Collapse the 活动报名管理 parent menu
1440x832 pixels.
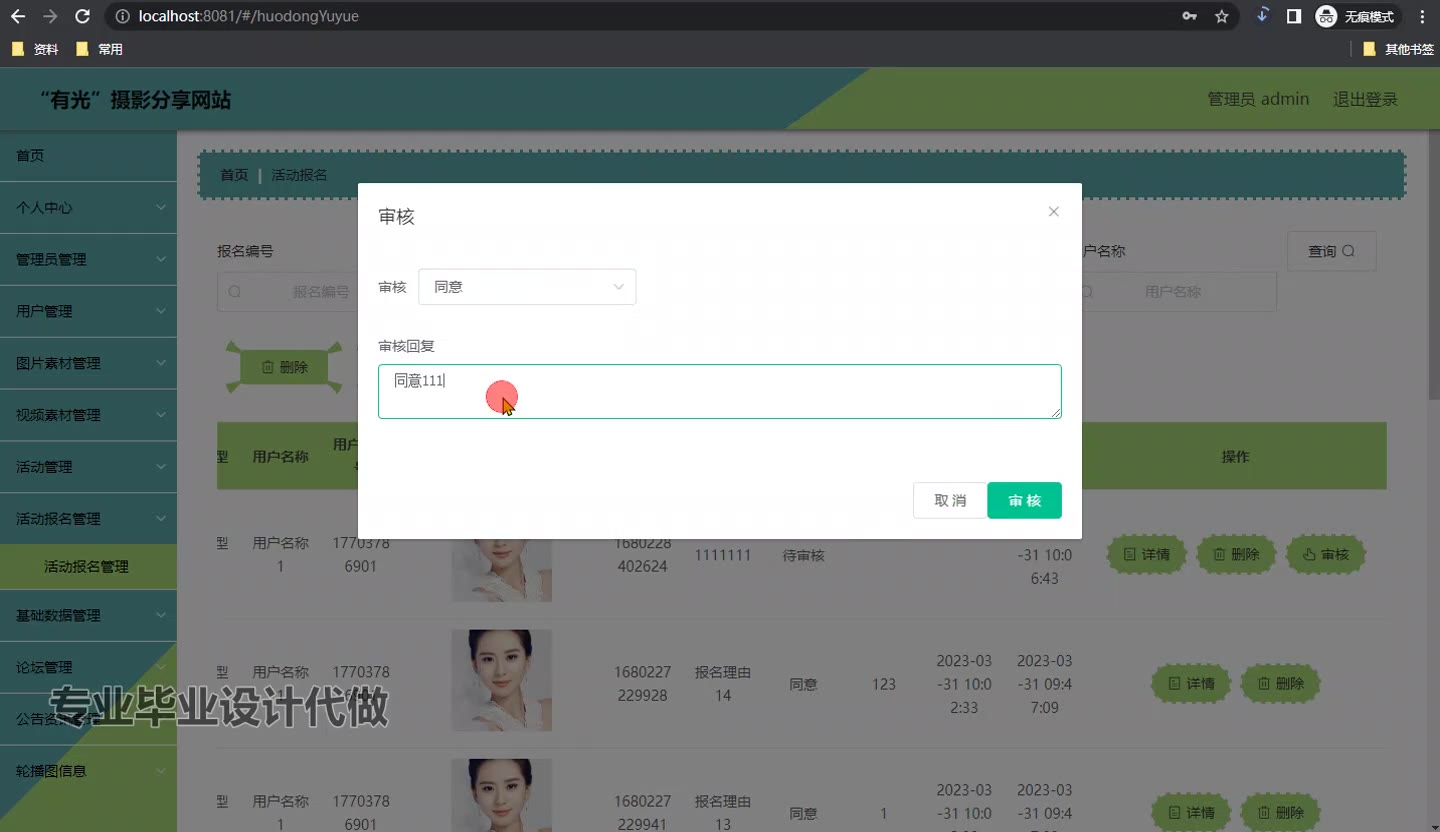pyautogui.click(x=88, y=519)
